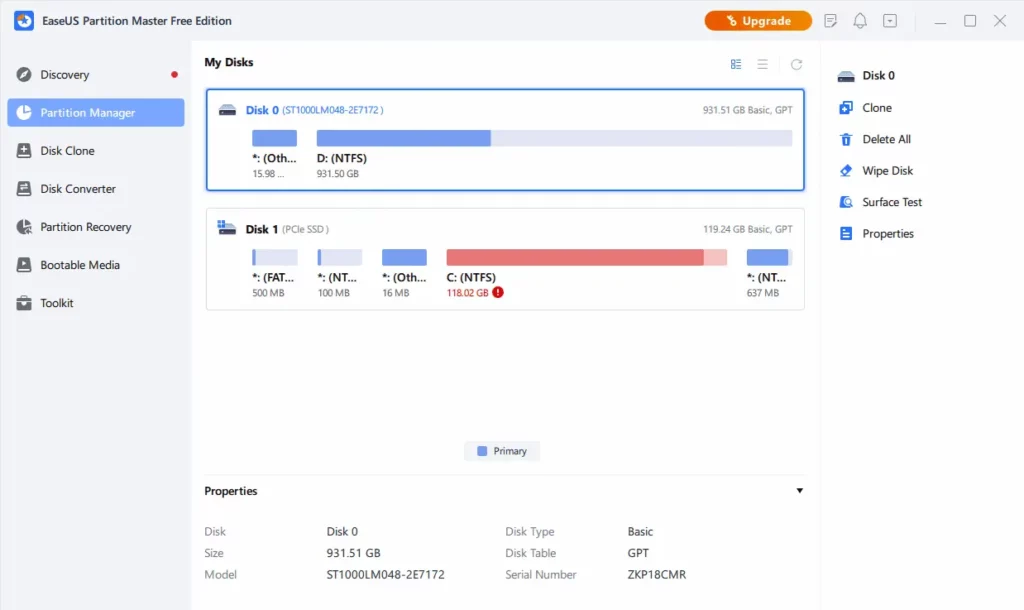Click the orange Upgrade button
Image resolution: width=1024 pixels, height=610 pixels.
(757, 20)
